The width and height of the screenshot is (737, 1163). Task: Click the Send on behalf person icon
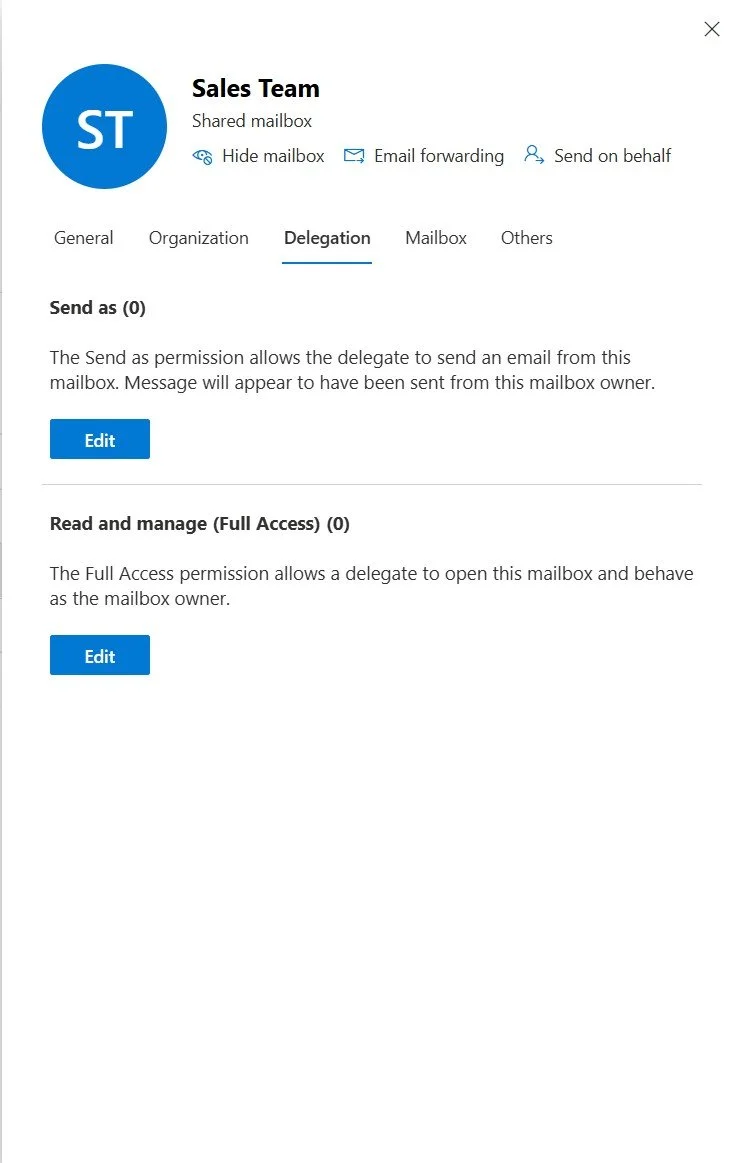(x=534, y=154)
